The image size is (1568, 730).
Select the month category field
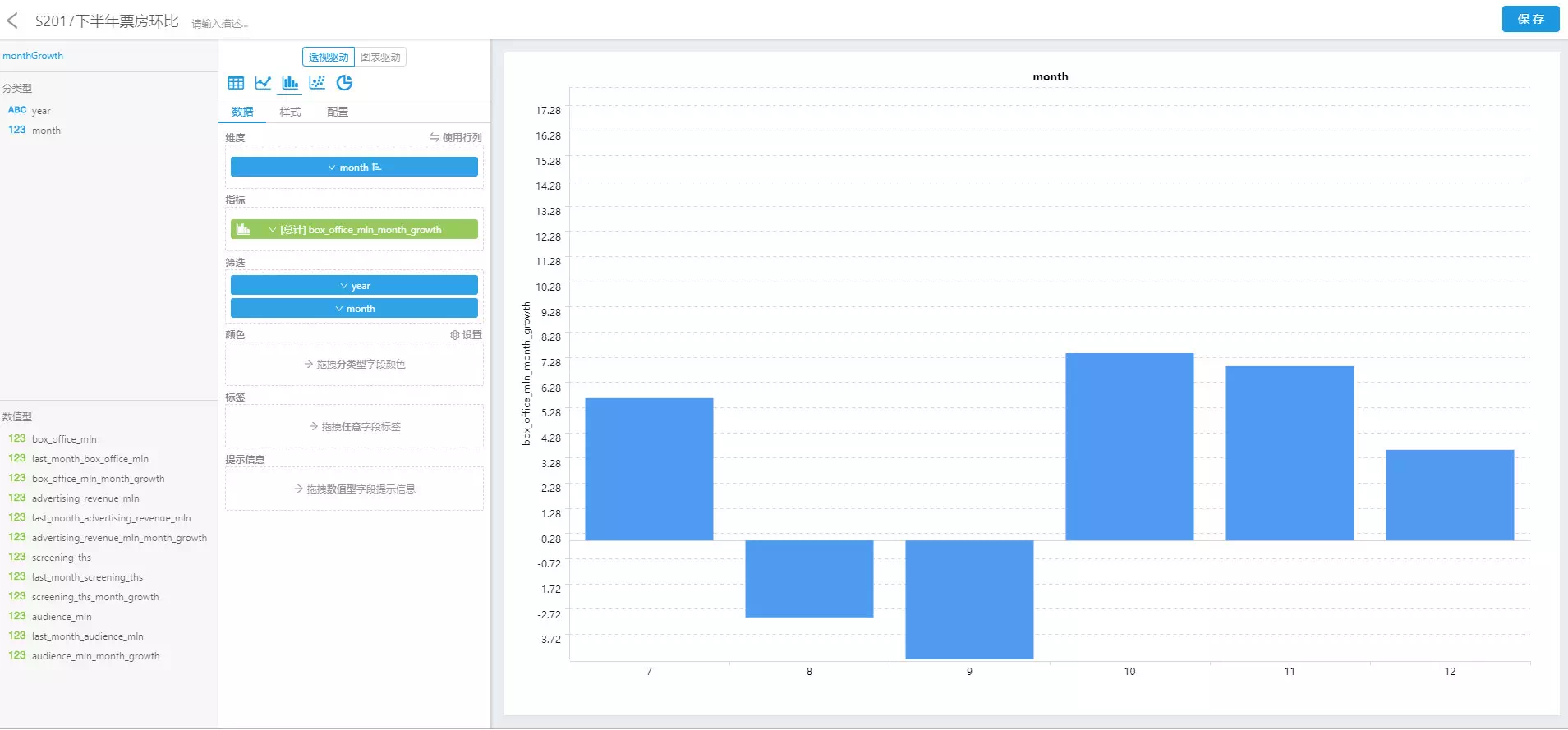pos(46,131)
